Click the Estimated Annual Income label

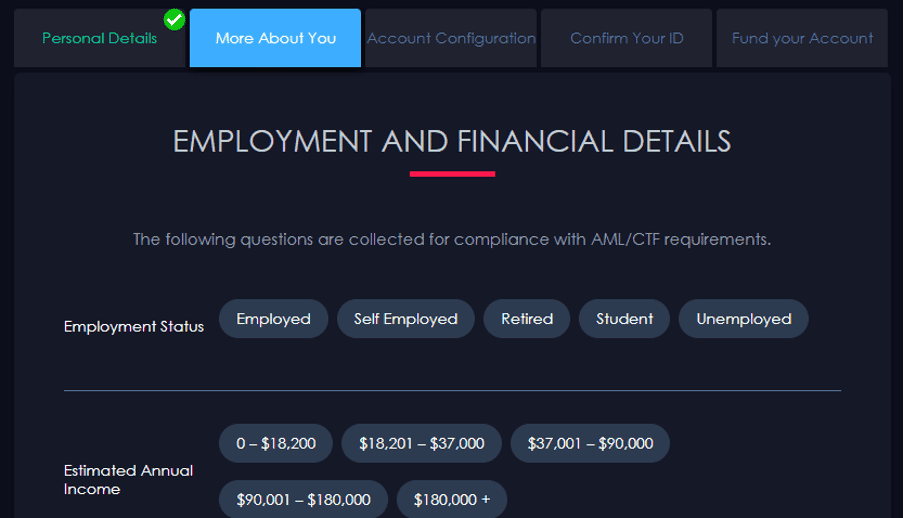point(129,480)
